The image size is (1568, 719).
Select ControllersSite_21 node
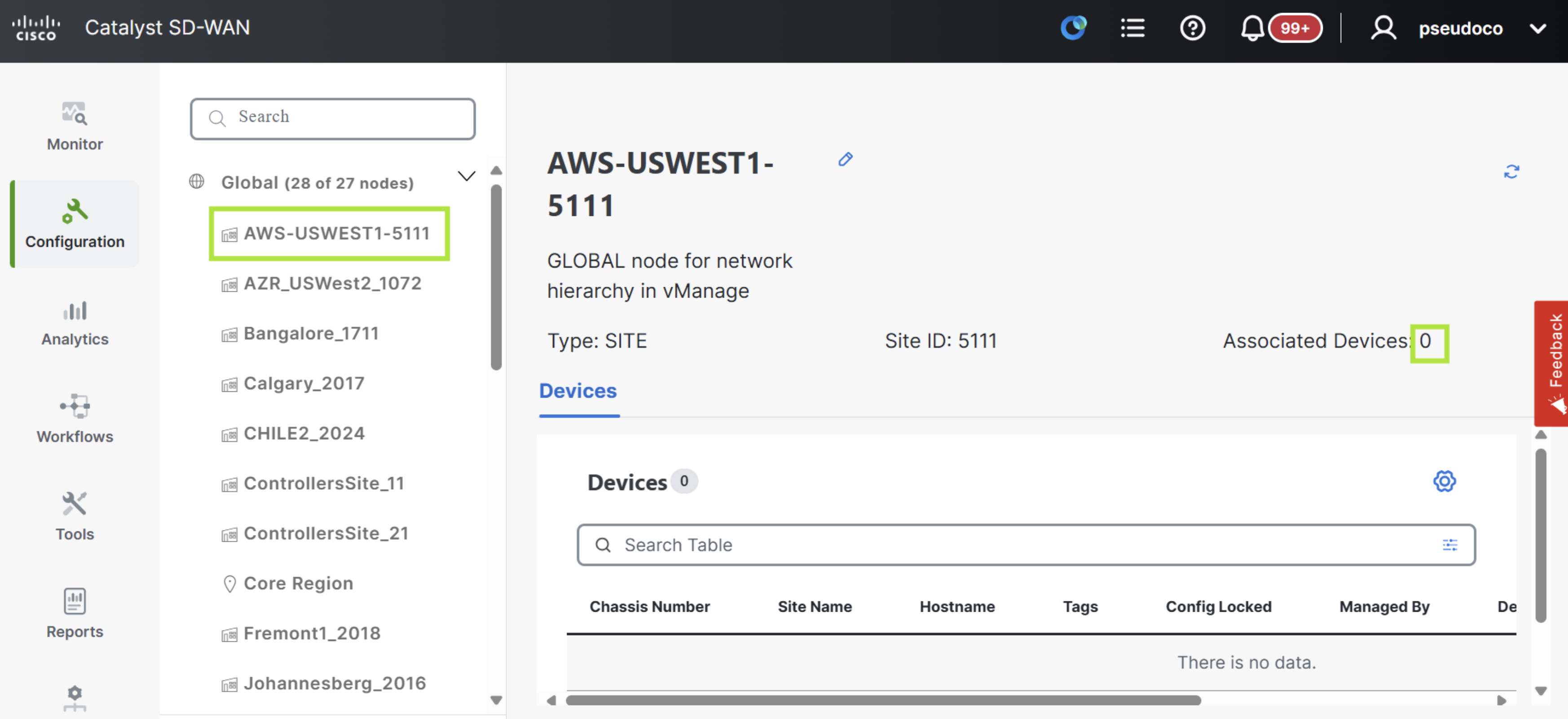[x=326, y=533]
